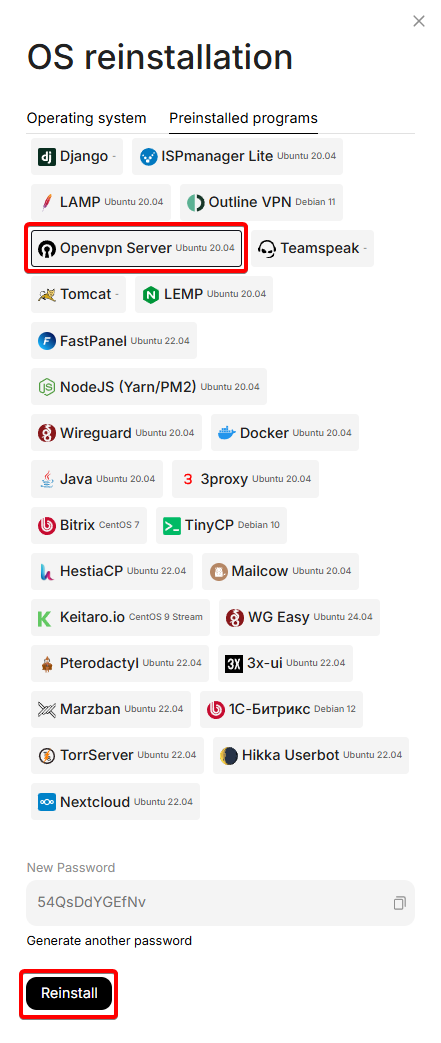Screen dimensions: 441x1043
Task: Choose the Docker whale icon
Action: coord(227,433)
